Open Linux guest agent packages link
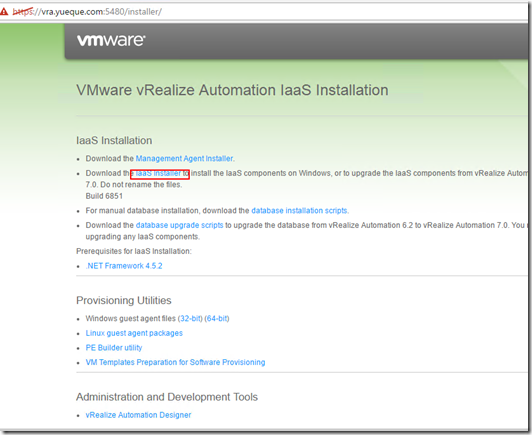 pyautogui.click(x=134, y=333)
